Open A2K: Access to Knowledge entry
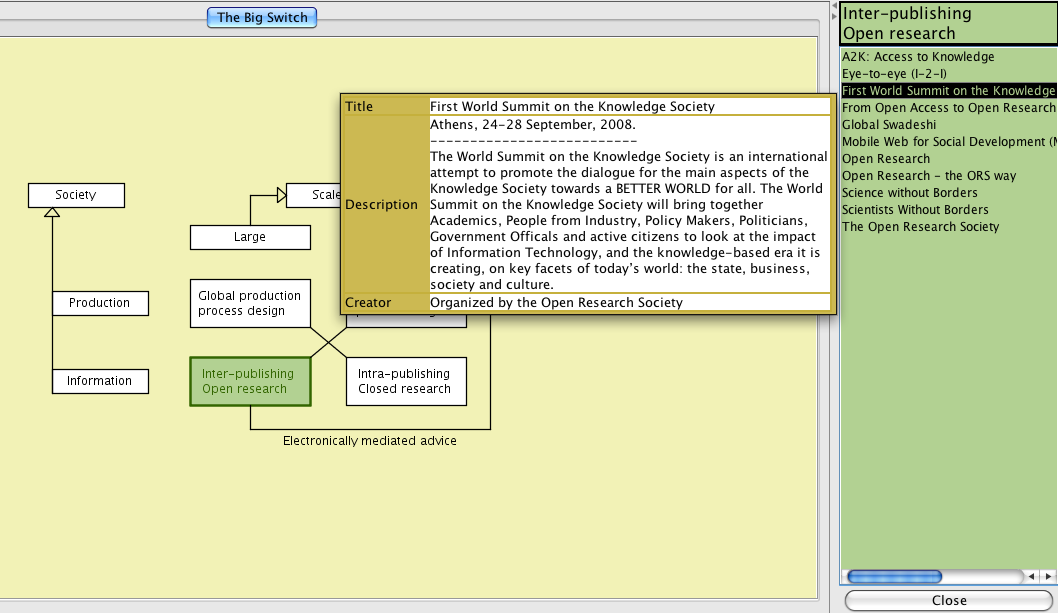The width and height of the screenshot is (1058, 613). (918, 57)
